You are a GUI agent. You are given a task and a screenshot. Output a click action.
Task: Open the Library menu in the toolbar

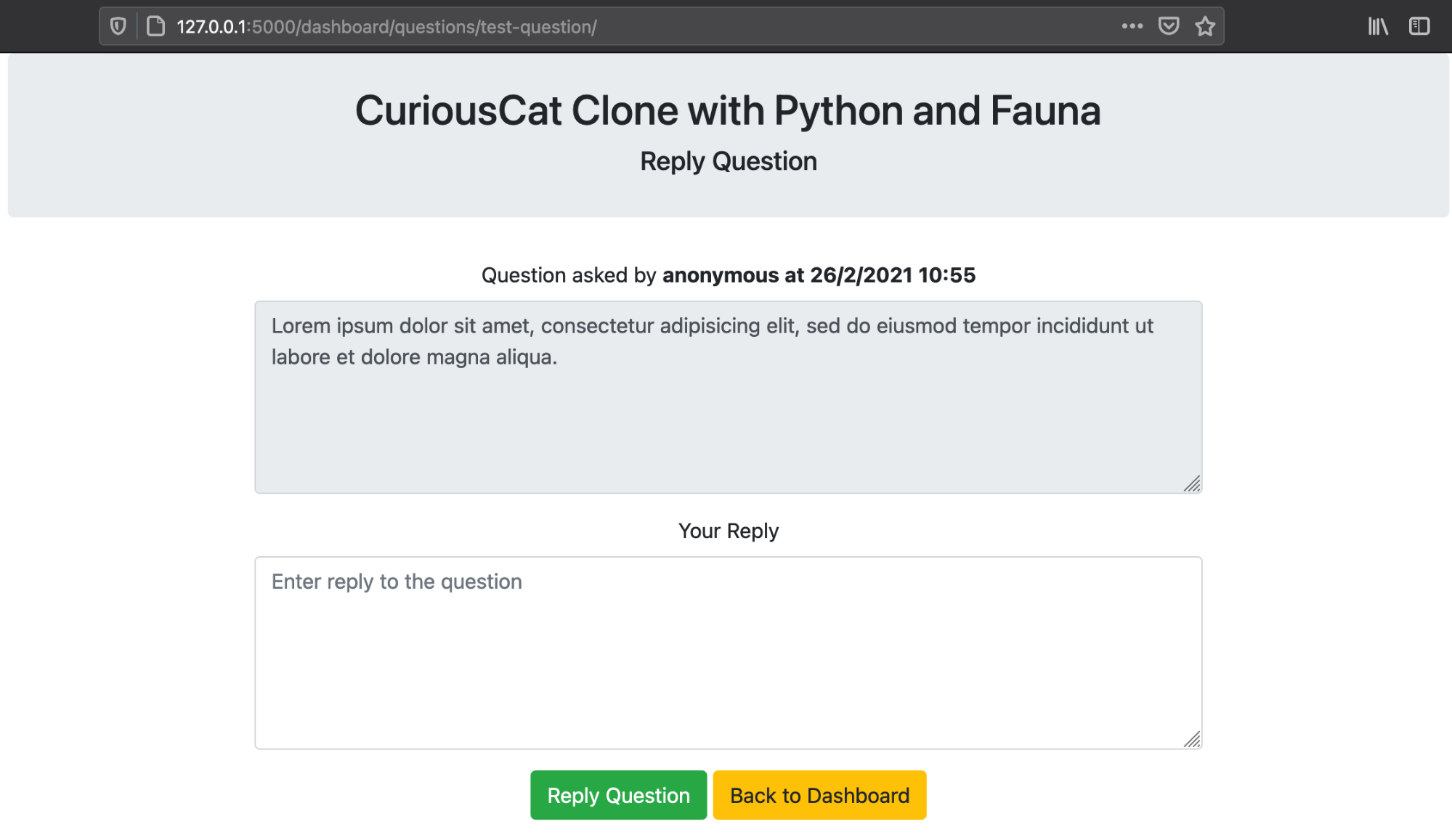pos(1377,26)
